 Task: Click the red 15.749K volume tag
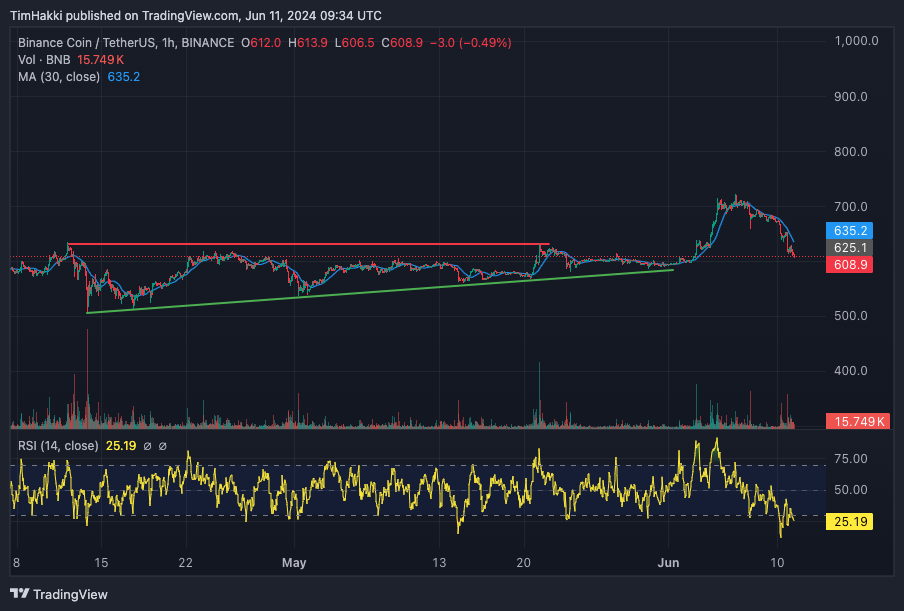[856, 422]
